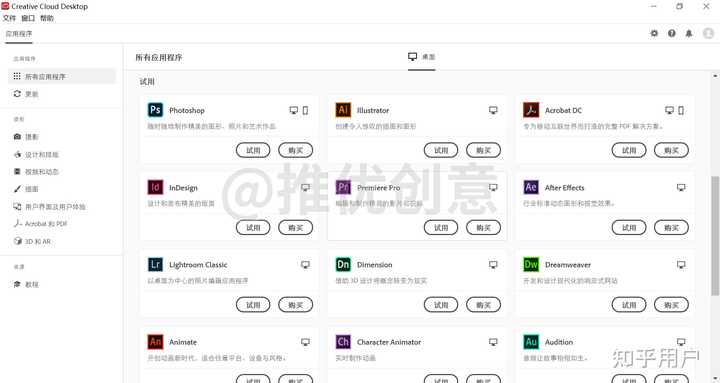720x383 pixels.
Task: Open the 窗口 menu
Action: click(x=28, y=18)
